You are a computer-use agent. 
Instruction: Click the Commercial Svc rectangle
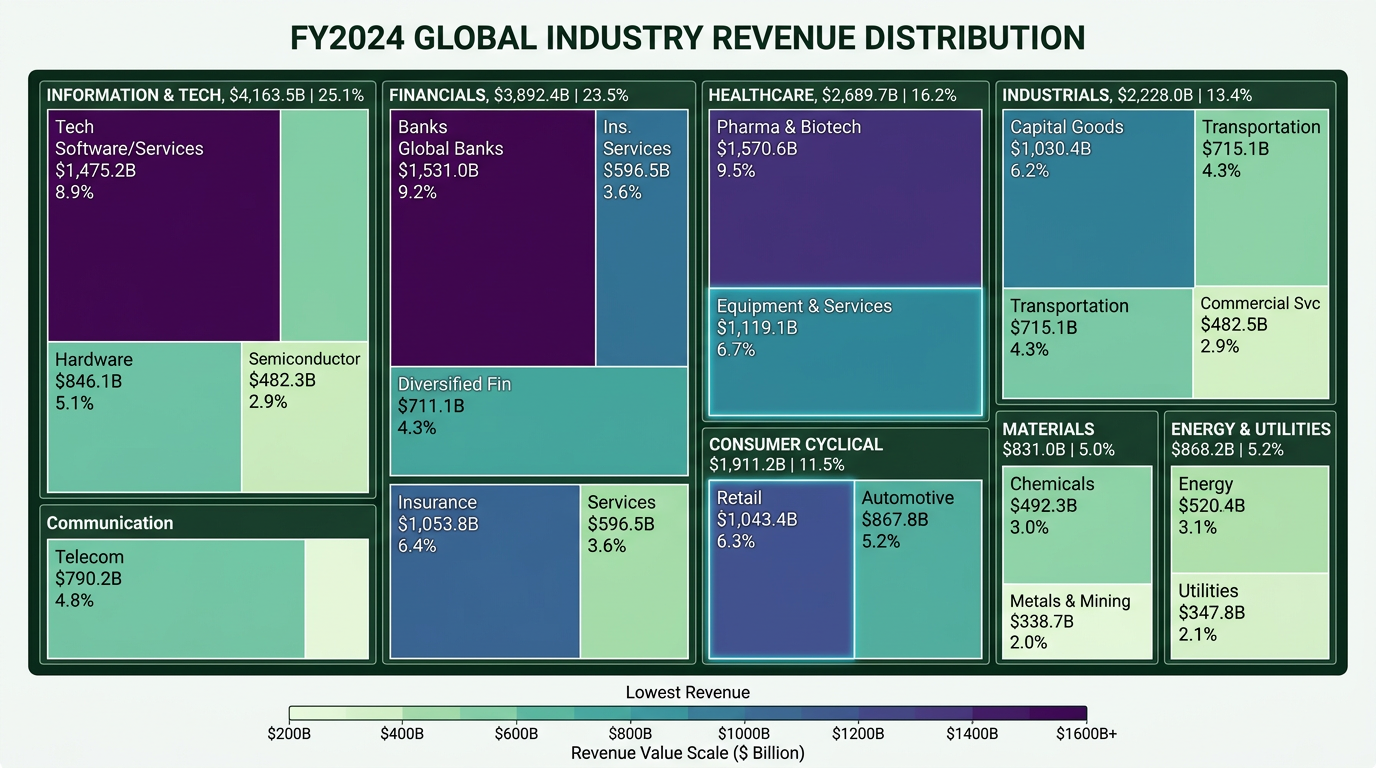pyautogui.click(x=1262, y=340)
